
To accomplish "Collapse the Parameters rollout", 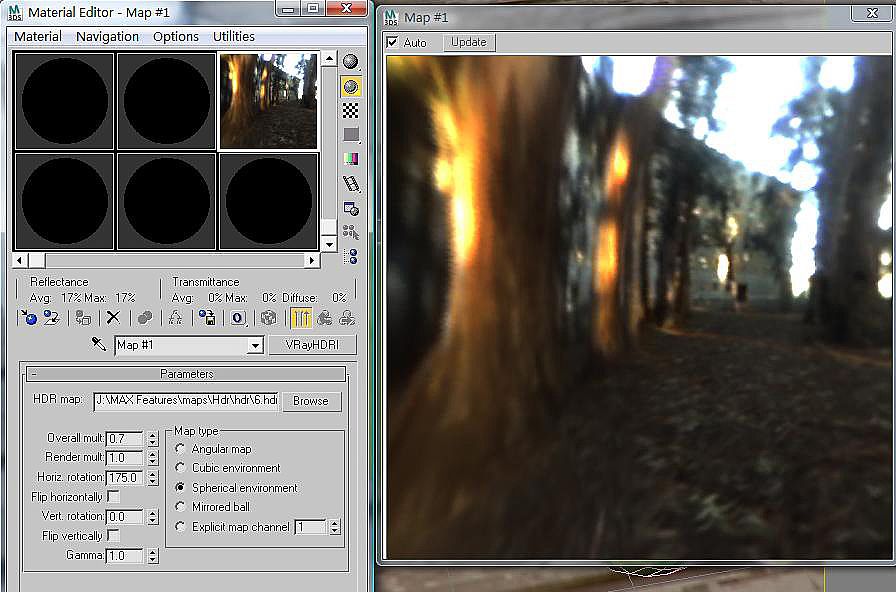I will 186,374.
